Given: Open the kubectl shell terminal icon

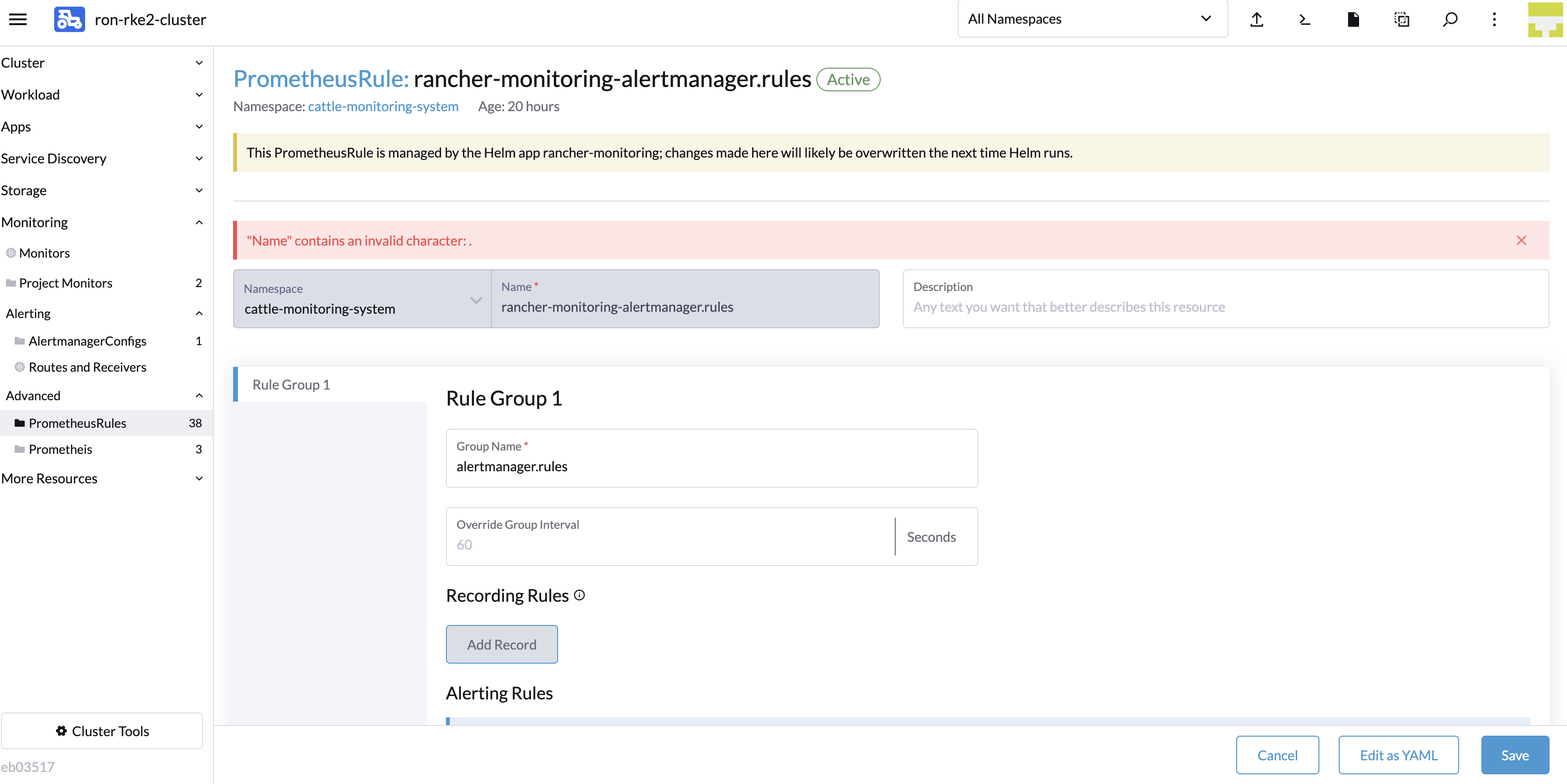Looking at the screenshot, I should point(1304,19).
